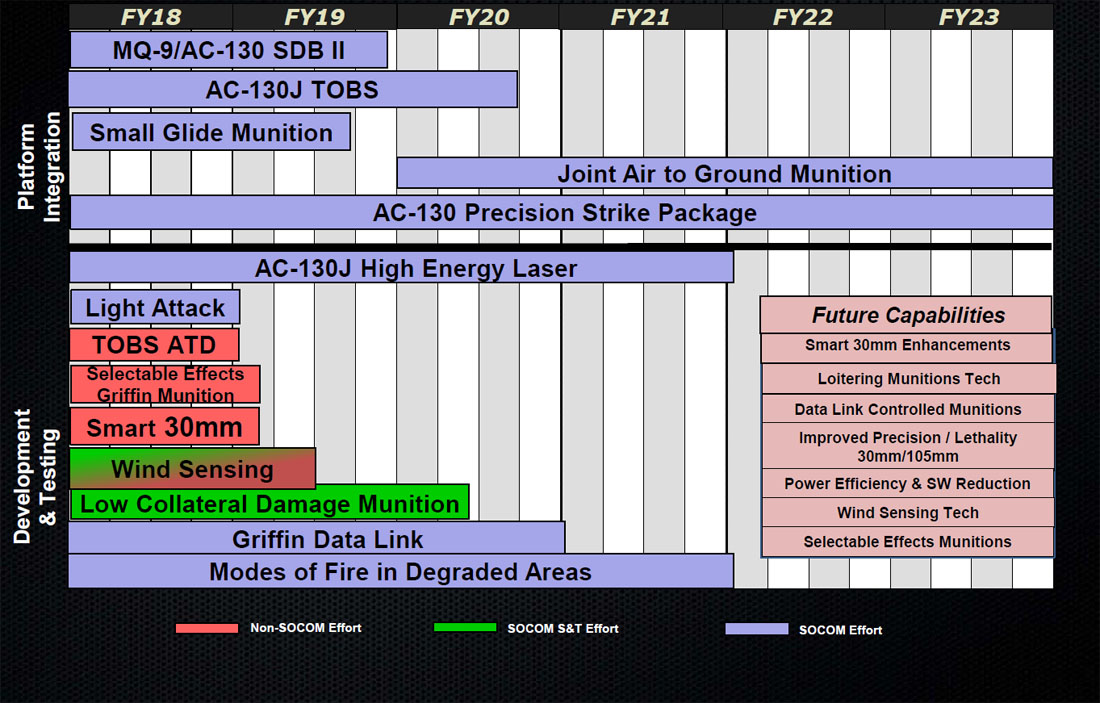
Task: Click the FY22 column header
Action: click(x=803, y=17)
